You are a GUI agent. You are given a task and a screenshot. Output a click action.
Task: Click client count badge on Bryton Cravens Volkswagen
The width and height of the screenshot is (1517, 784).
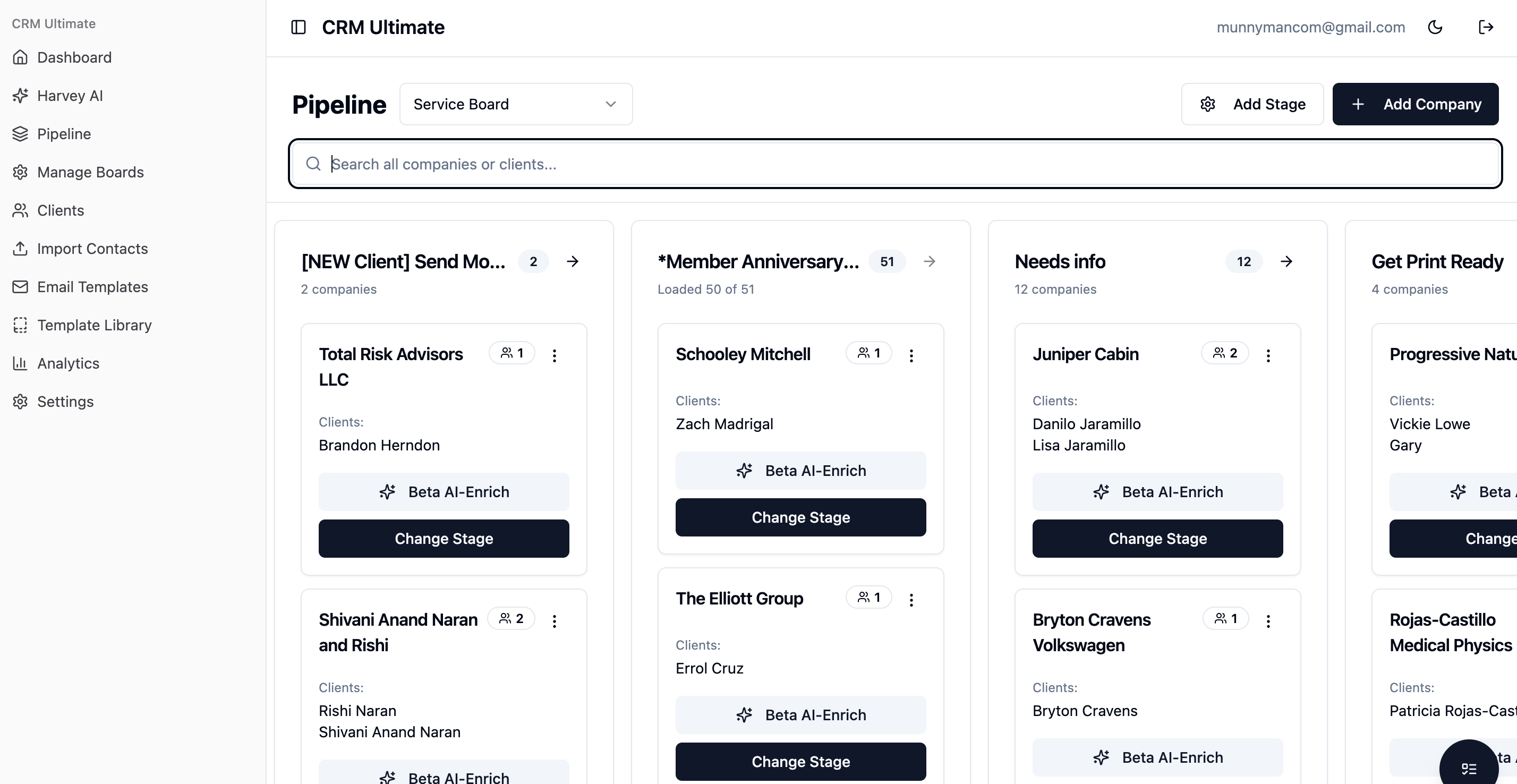(x=1225, y=618)
